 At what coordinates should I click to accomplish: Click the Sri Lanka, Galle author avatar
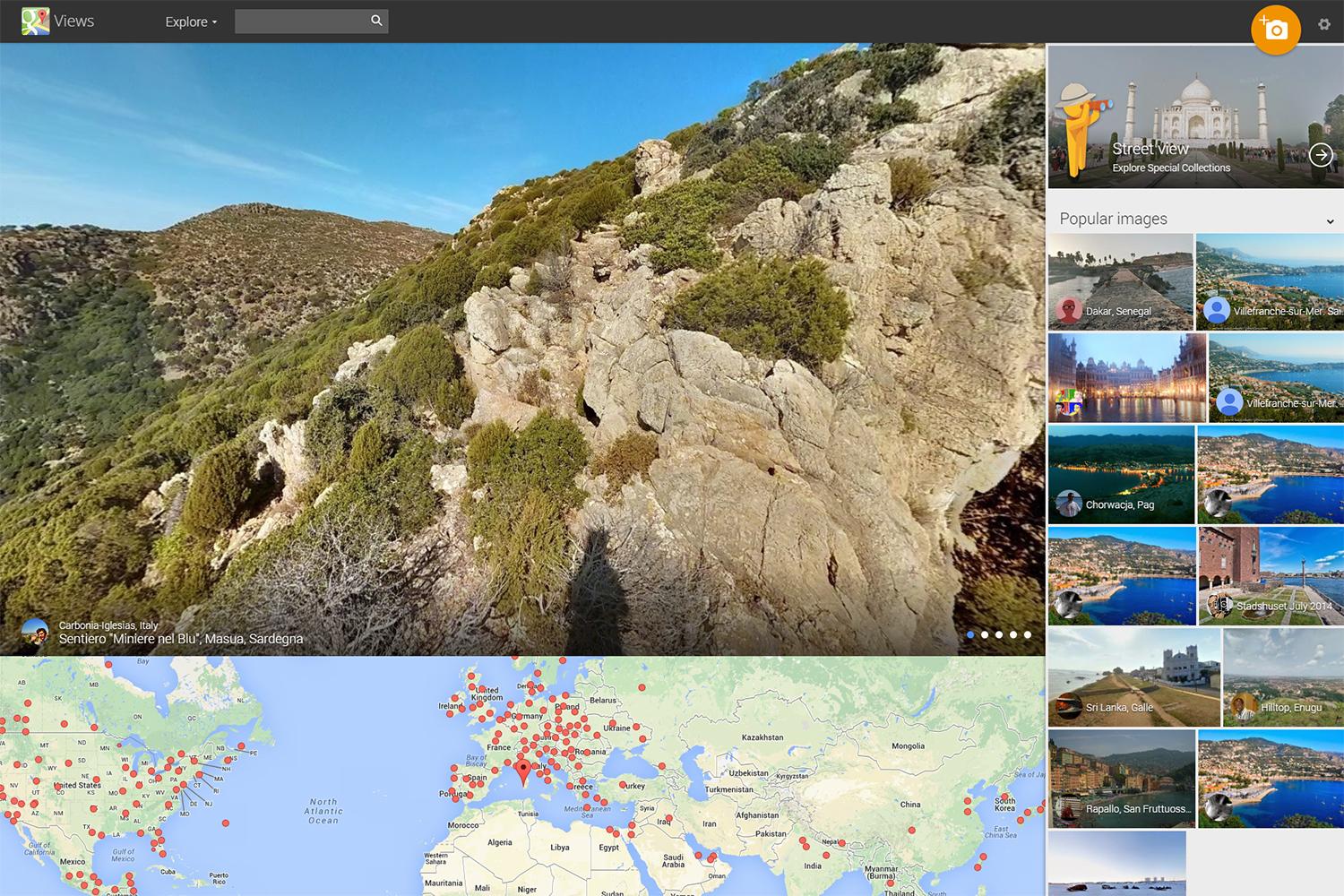click(1068, 706)
